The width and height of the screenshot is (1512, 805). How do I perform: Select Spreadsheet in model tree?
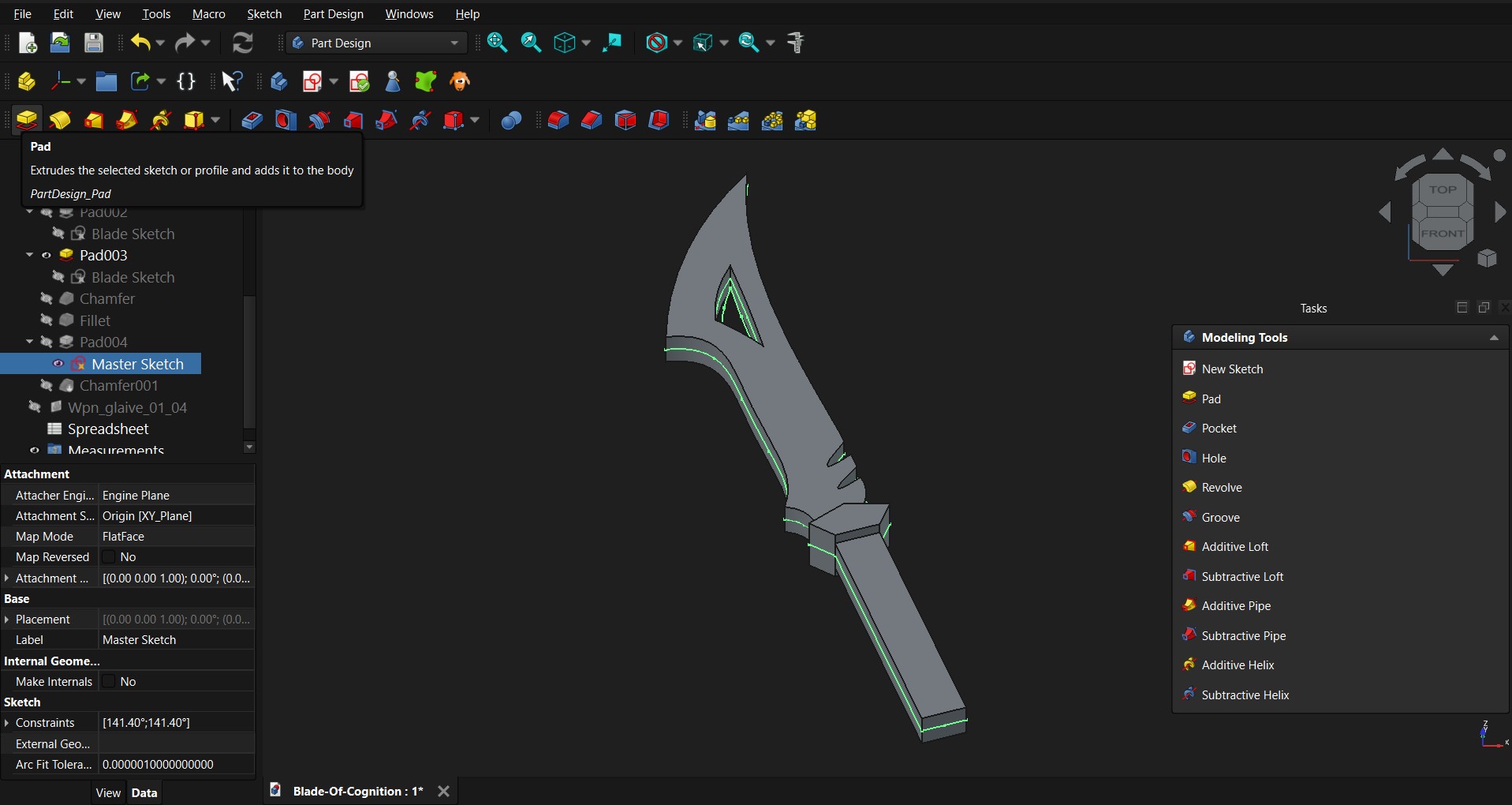tap(108, 429)
